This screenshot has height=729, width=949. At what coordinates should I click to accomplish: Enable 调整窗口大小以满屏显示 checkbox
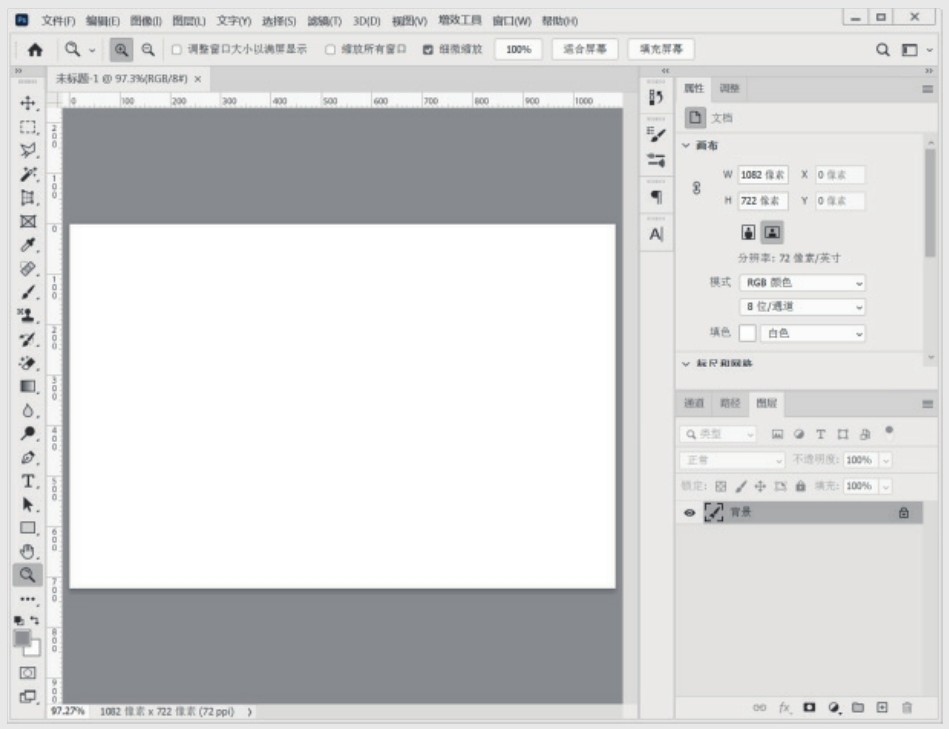(176, 49)
